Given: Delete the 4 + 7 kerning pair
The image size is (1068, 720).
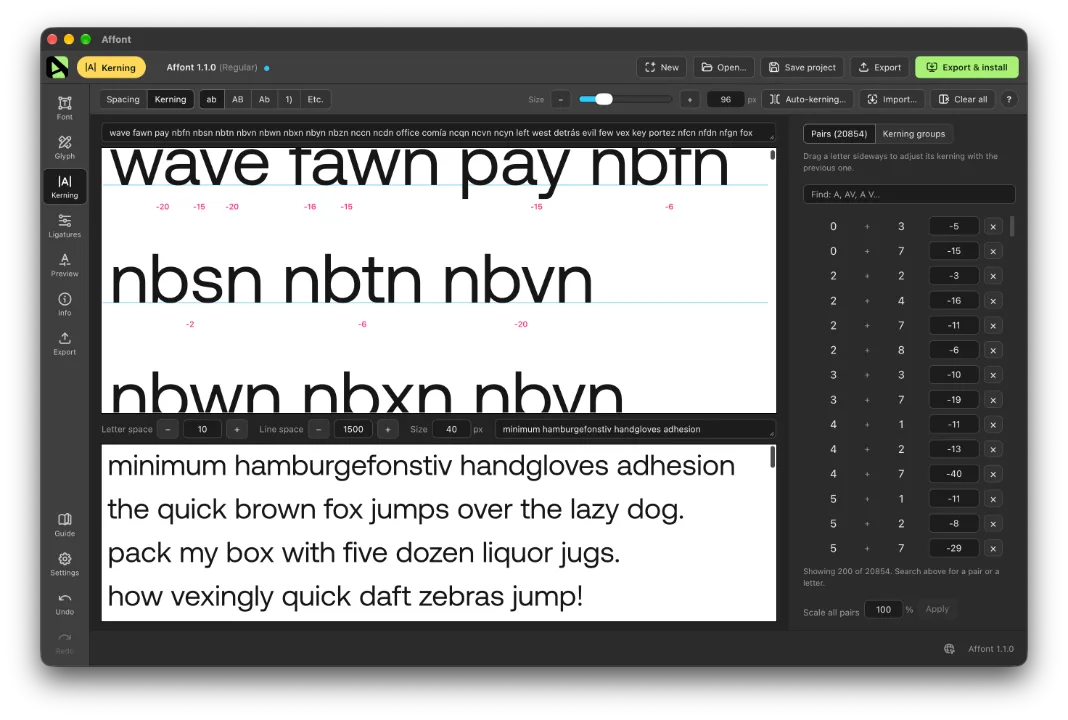Looking at the screenshot, I should tap(993, 474).
